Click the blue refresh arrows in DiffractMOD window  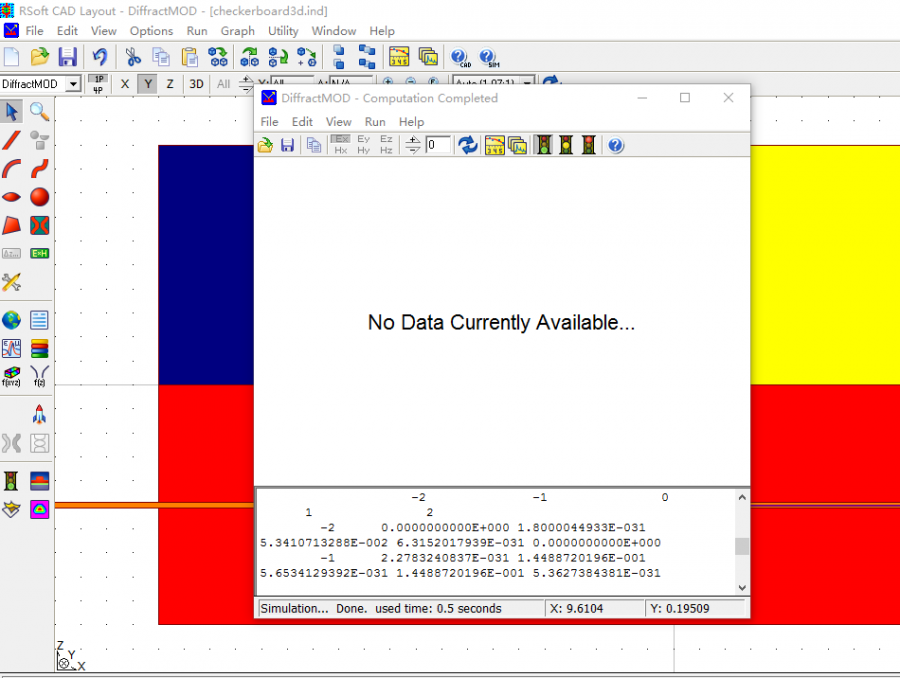pos(468,145)
